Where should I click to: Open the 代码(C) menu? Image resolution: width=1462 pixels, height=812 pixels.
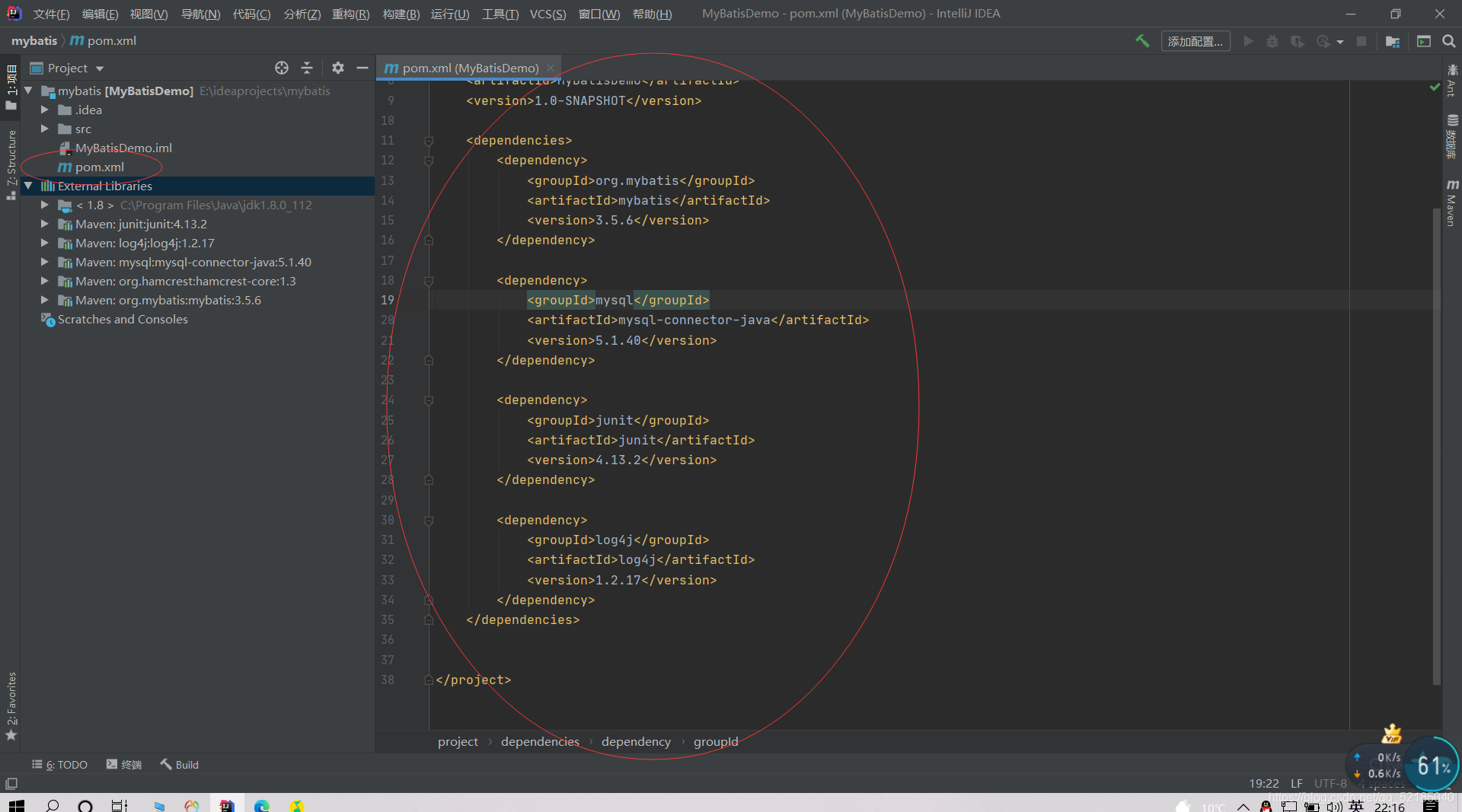251,14
